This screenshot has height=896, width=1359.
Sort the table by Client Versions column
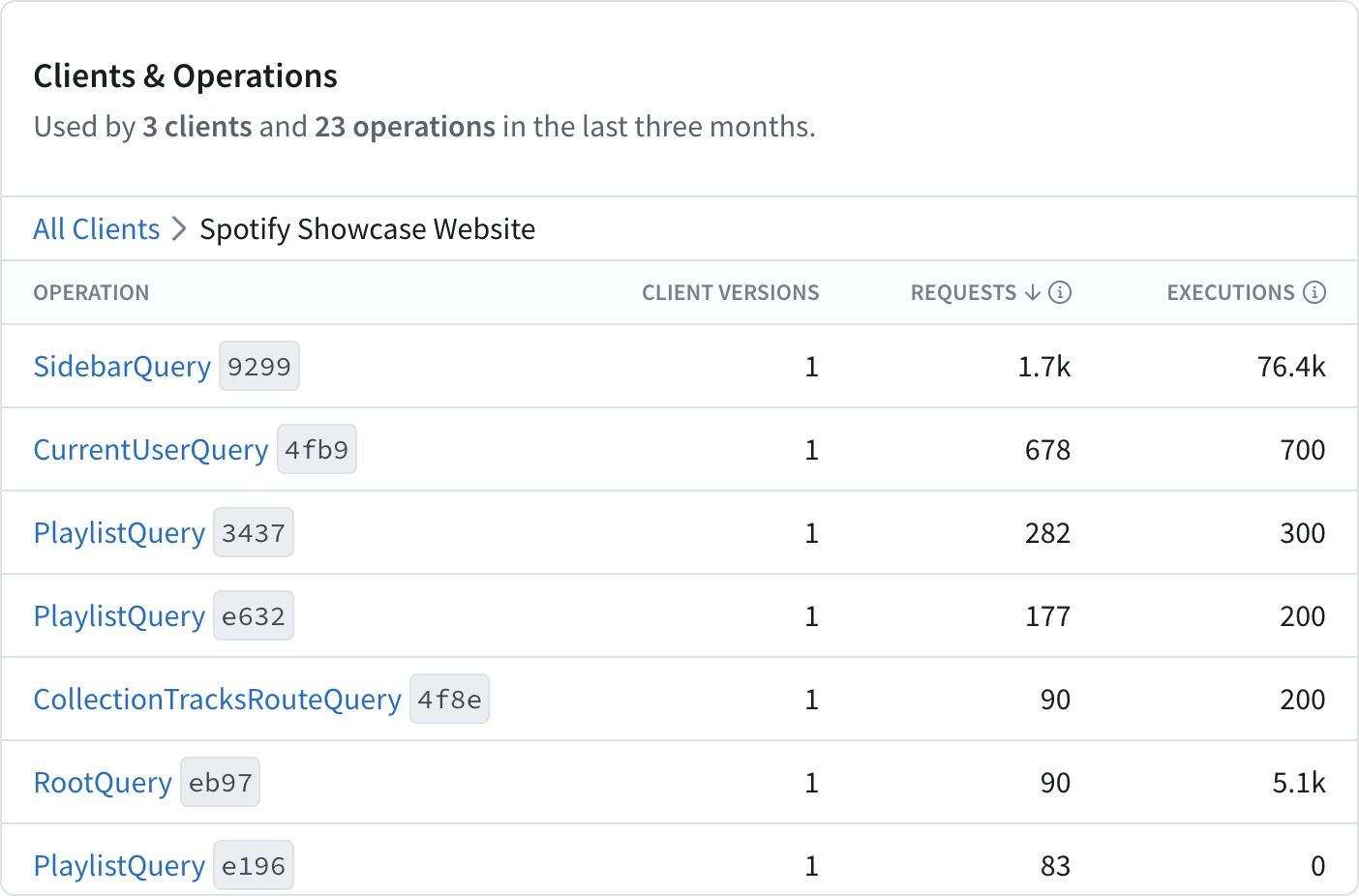731,292
